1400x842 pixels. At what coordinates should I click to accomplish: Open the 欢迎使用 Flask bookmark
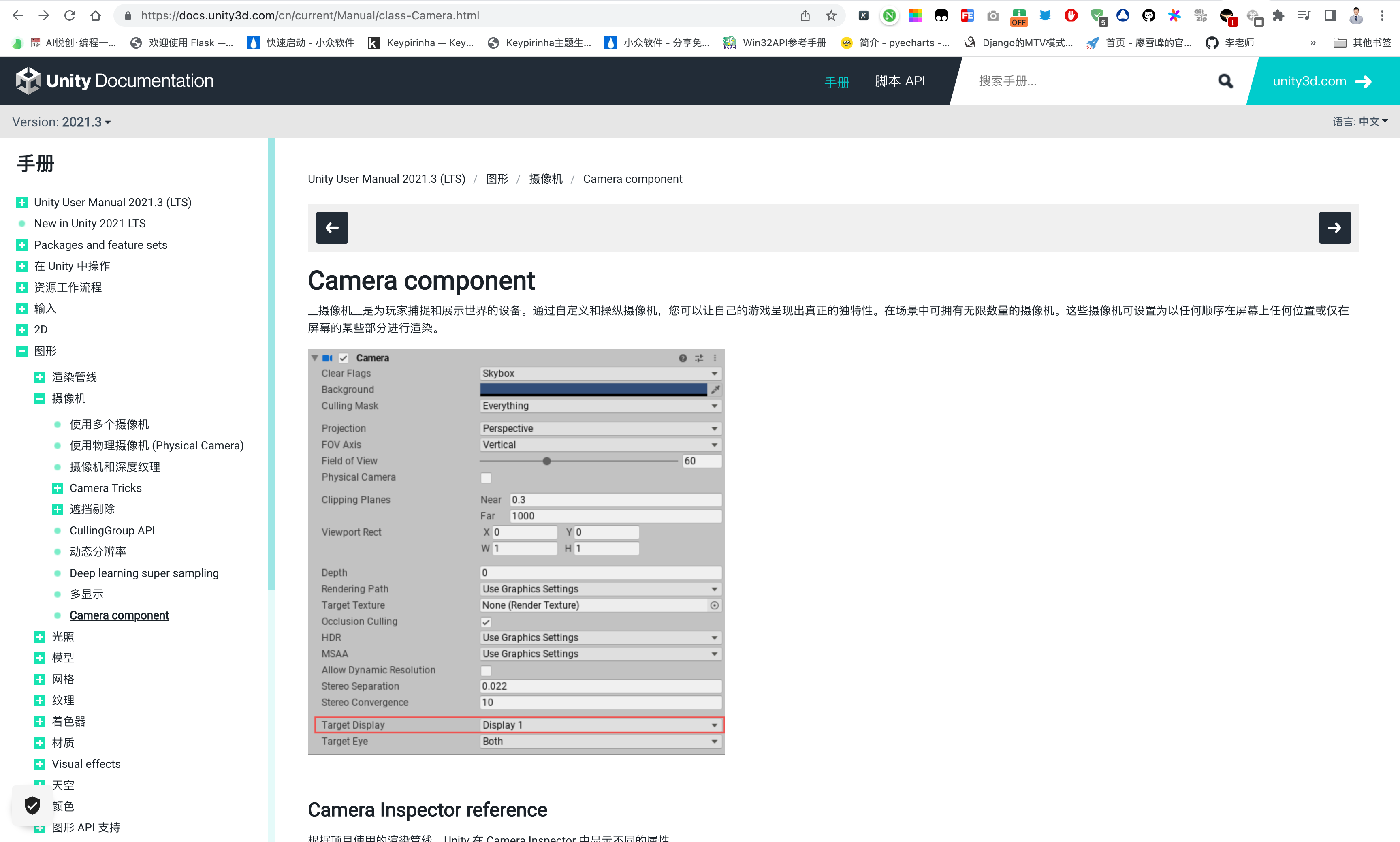181,43
